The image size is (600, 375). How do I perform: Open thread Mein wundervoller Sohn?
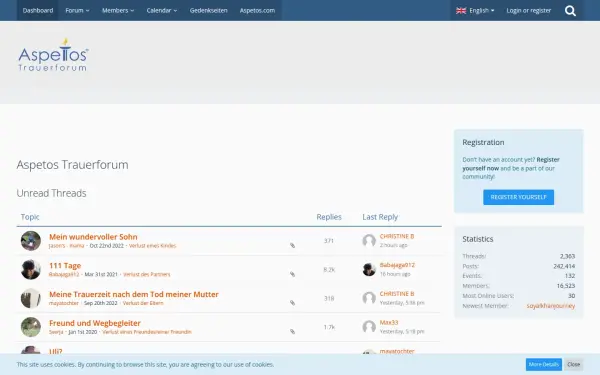click(x=93, y=237)
